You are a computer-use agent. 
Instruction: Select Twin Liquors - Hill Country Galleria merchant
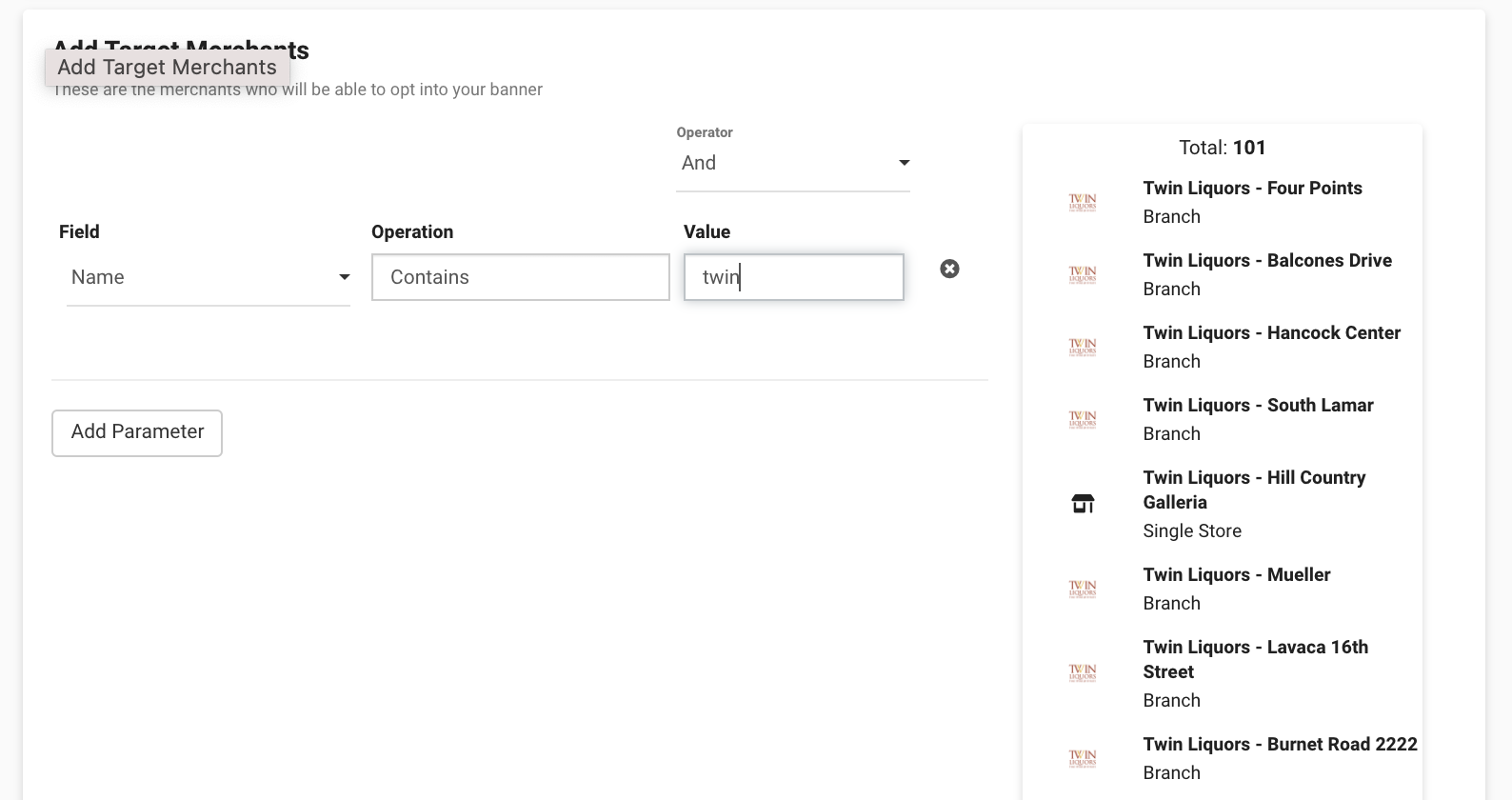click(1254, 490)
